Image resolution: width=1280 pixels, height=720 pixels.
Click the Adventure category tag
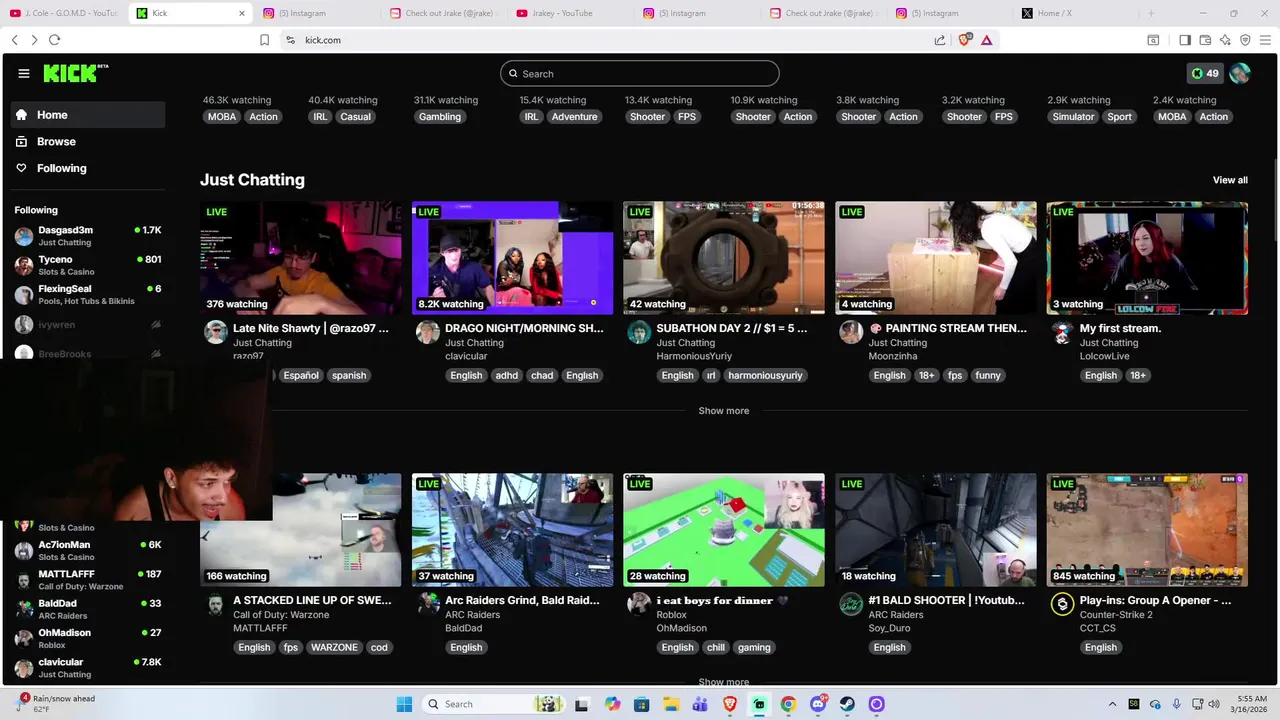point(574,117)
